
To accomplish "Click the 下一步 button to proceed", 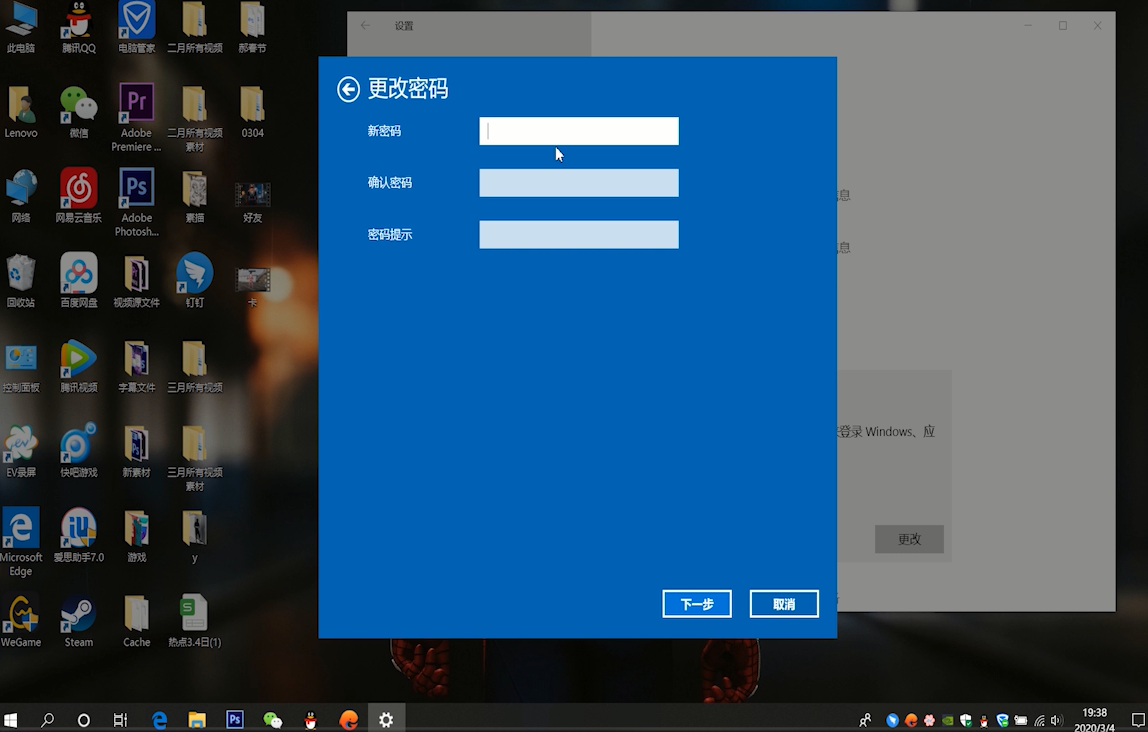I will [697, 603].
